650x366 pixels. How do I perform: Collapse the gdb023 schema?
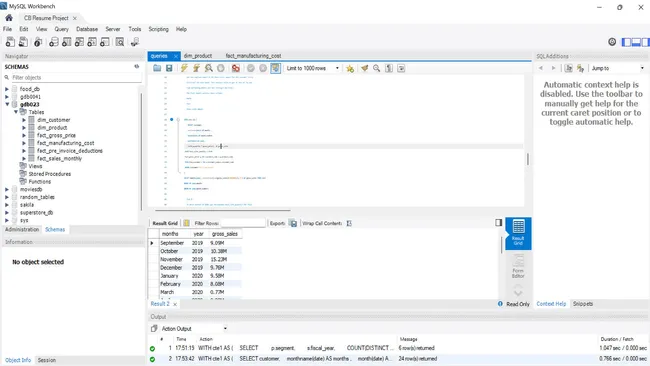tap(7, 104)
